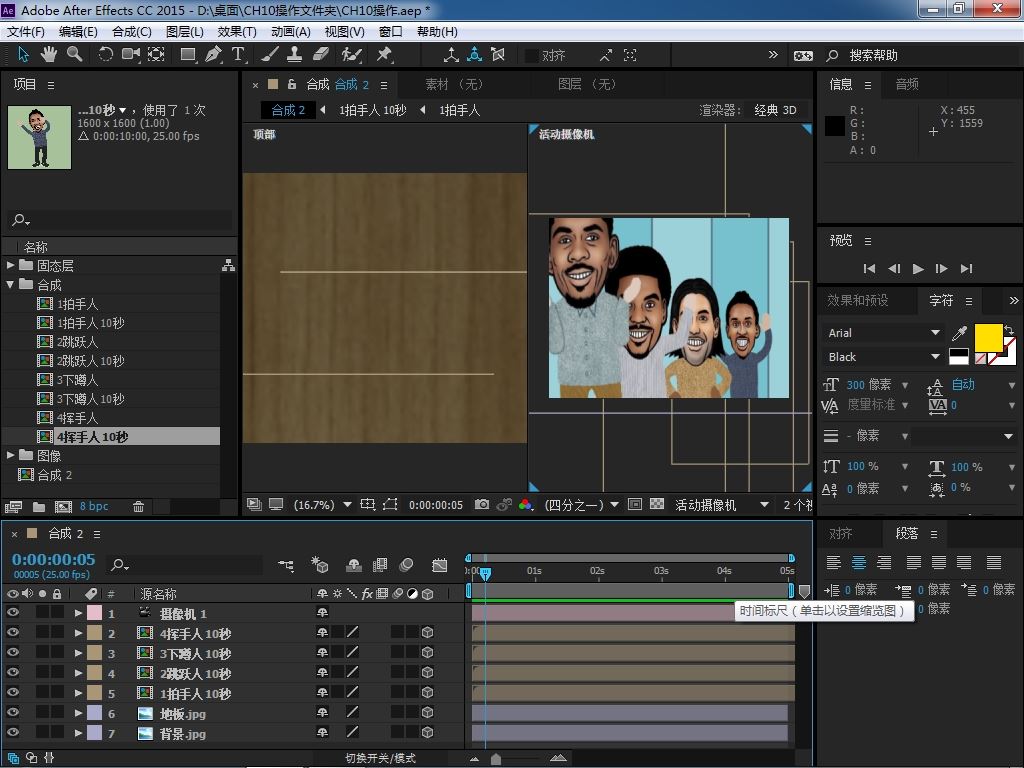Expand the 固态层 folder
Image resolution: width=1024 pixels, height=768 pixels.
coord(10,265)
